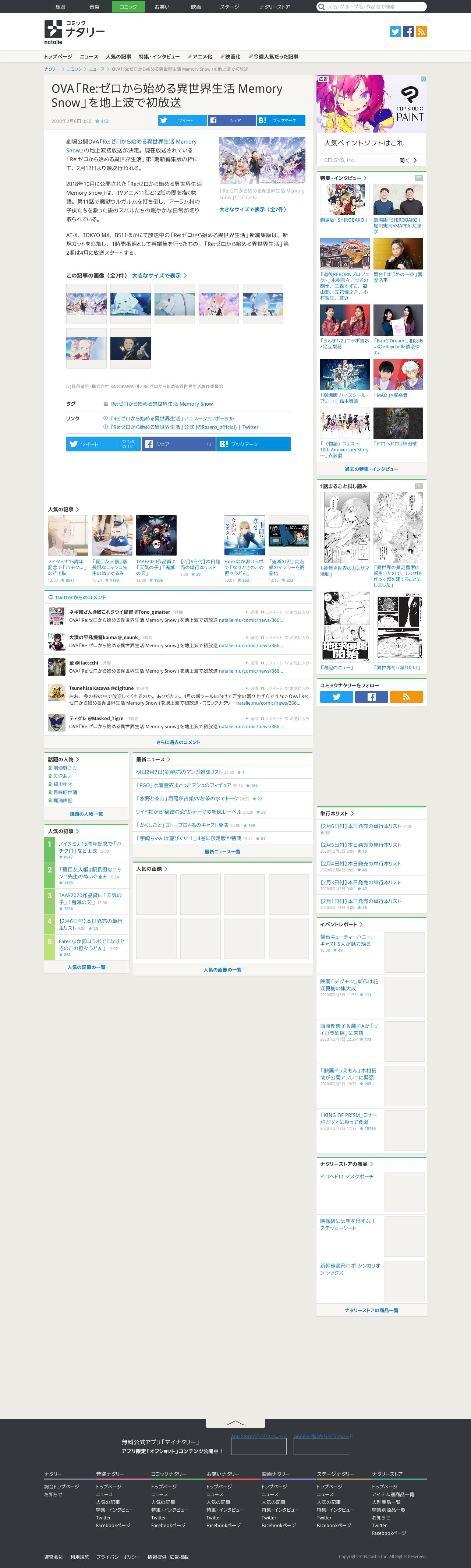471x1568 pixels.
Task: Click ナタリーストアの商品一覧 link
Action: point(371,1311)
